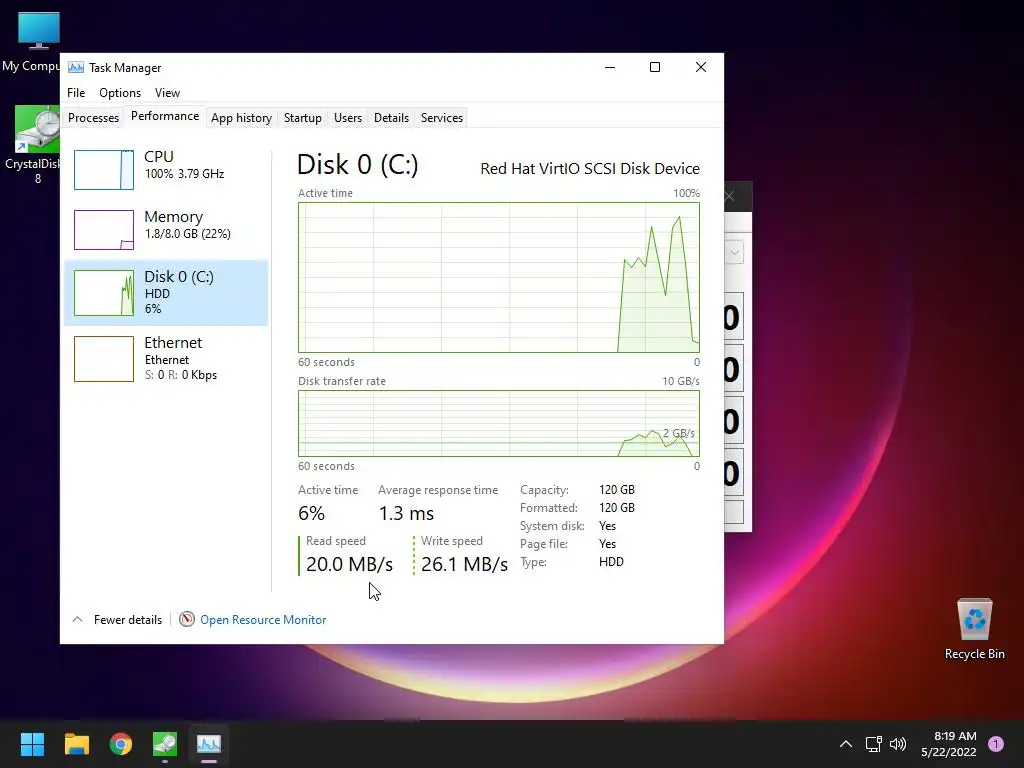Switch to the App history tab
Screen dimensions: 1024x768
pos(241,118)
